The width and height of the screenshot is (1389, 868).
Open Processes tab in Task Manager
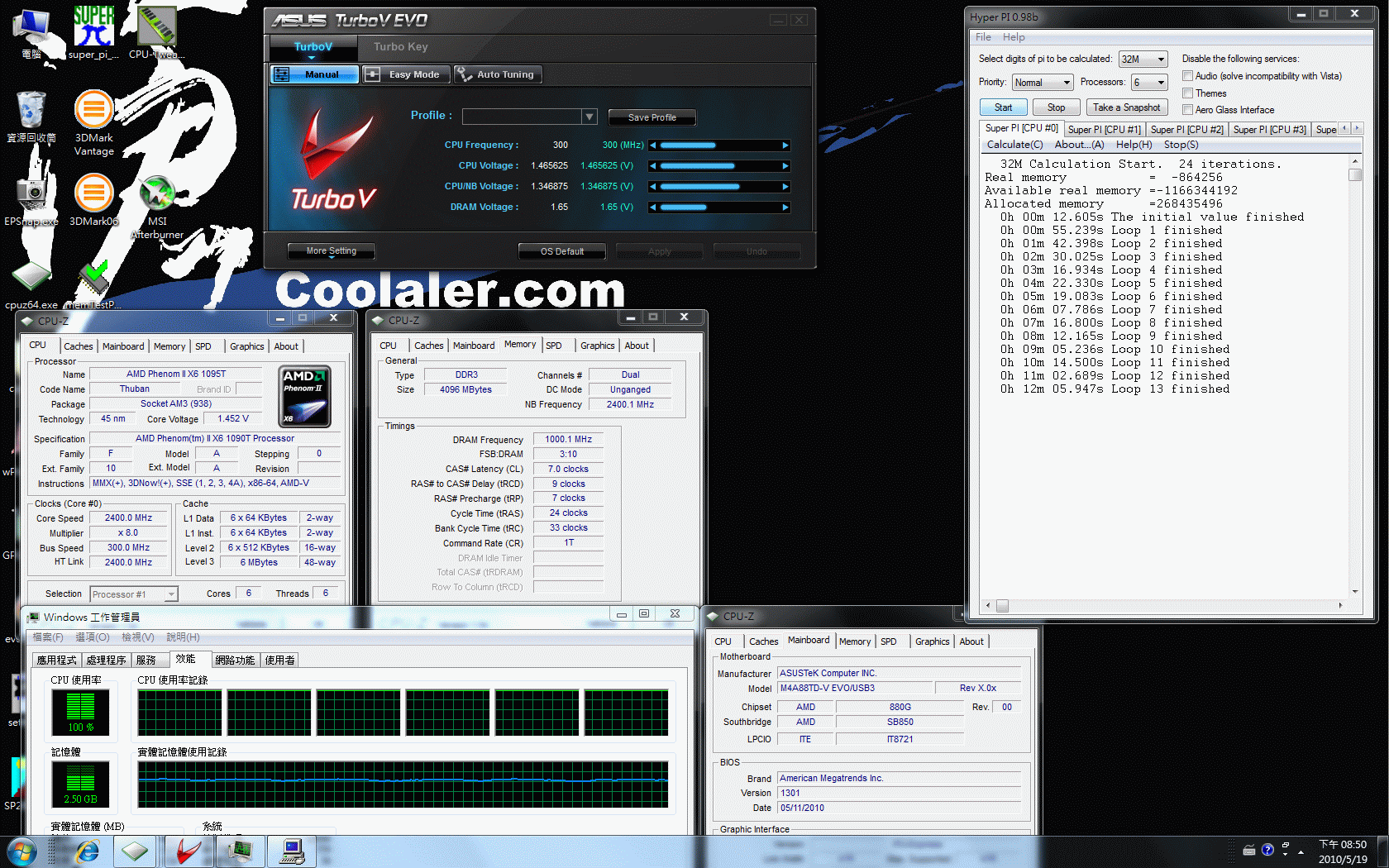pos(106,661)
